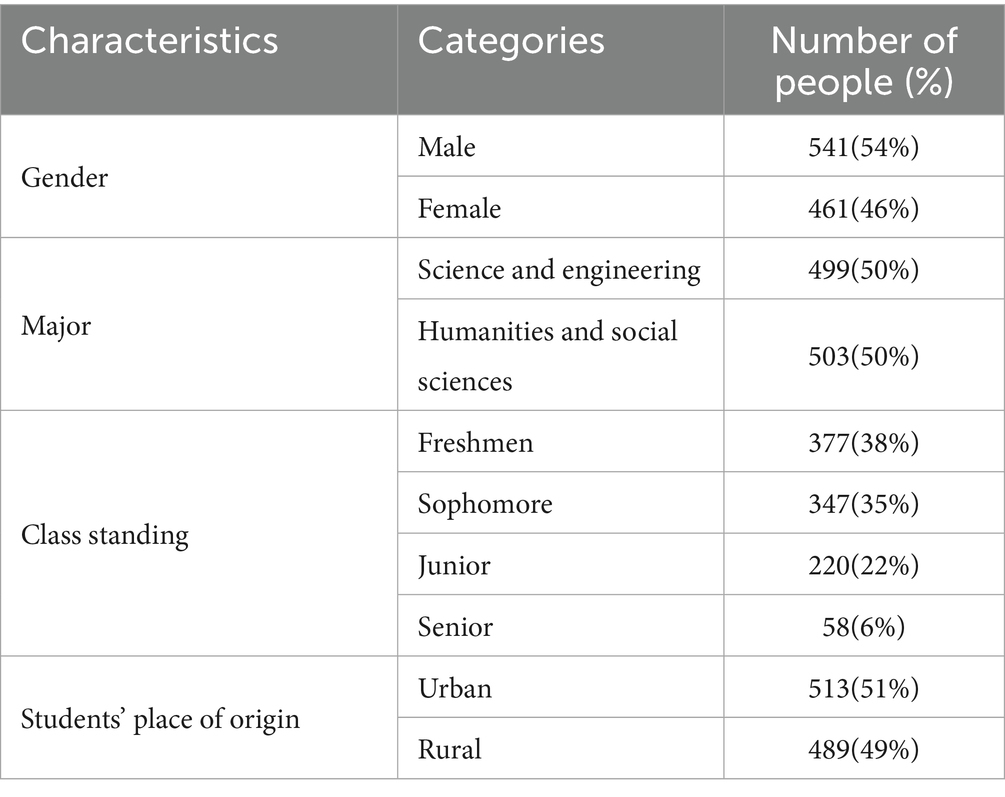This screenshot has height=797, width=1005.
Task: Click the 503(50%) value cell
Action: (x=864, y=356)
